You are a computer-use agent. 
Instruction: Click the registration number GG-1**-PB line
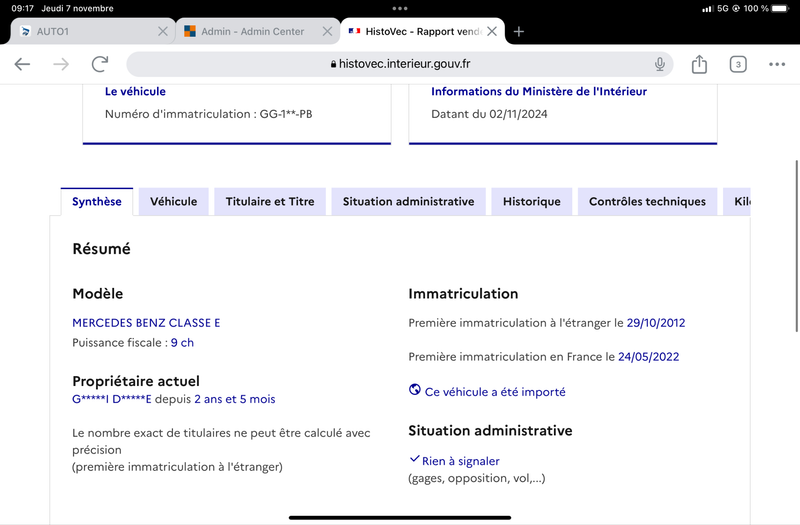209,114
